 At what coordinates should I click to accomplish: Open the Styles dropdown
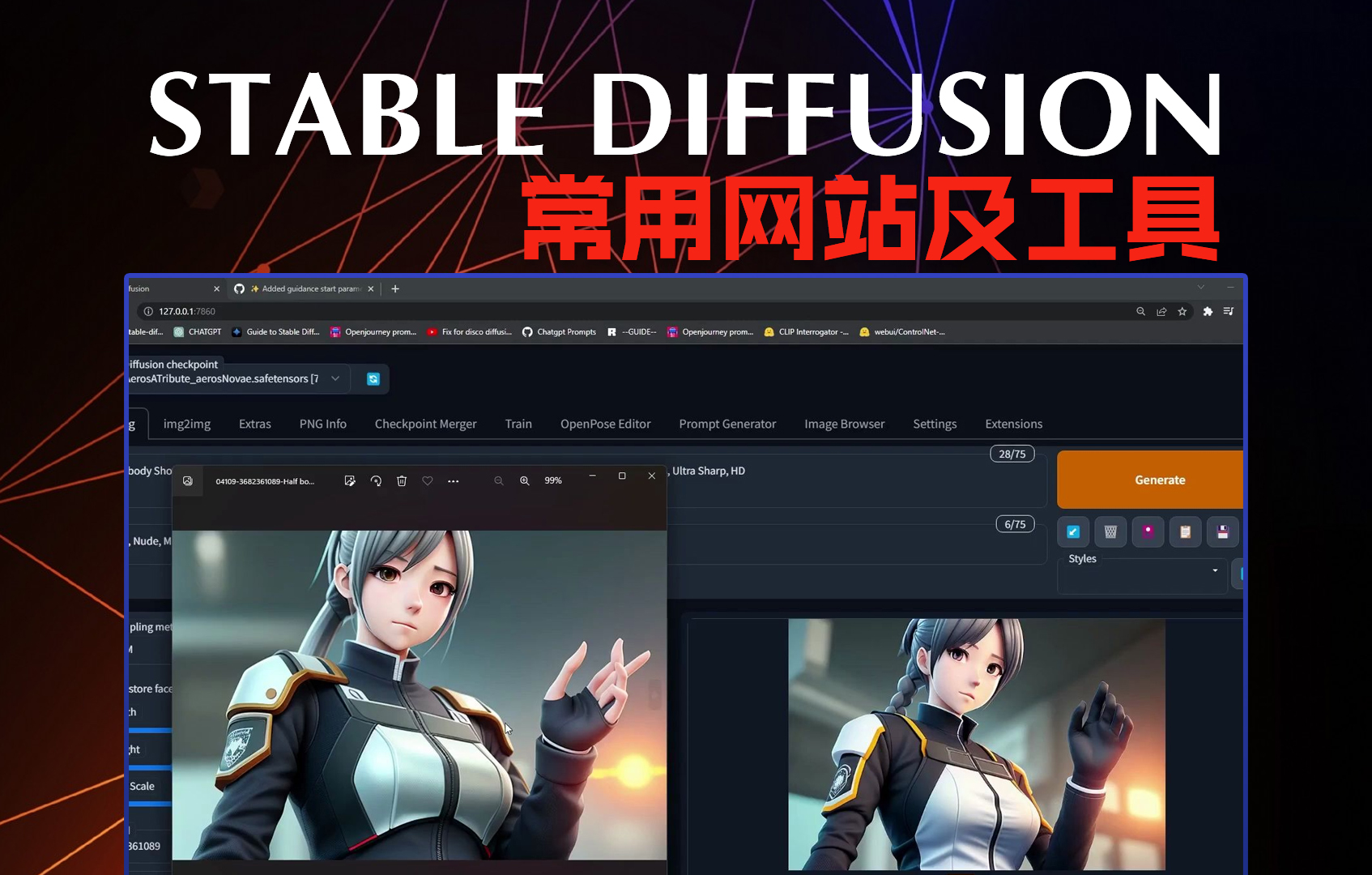coord(1142,575)
